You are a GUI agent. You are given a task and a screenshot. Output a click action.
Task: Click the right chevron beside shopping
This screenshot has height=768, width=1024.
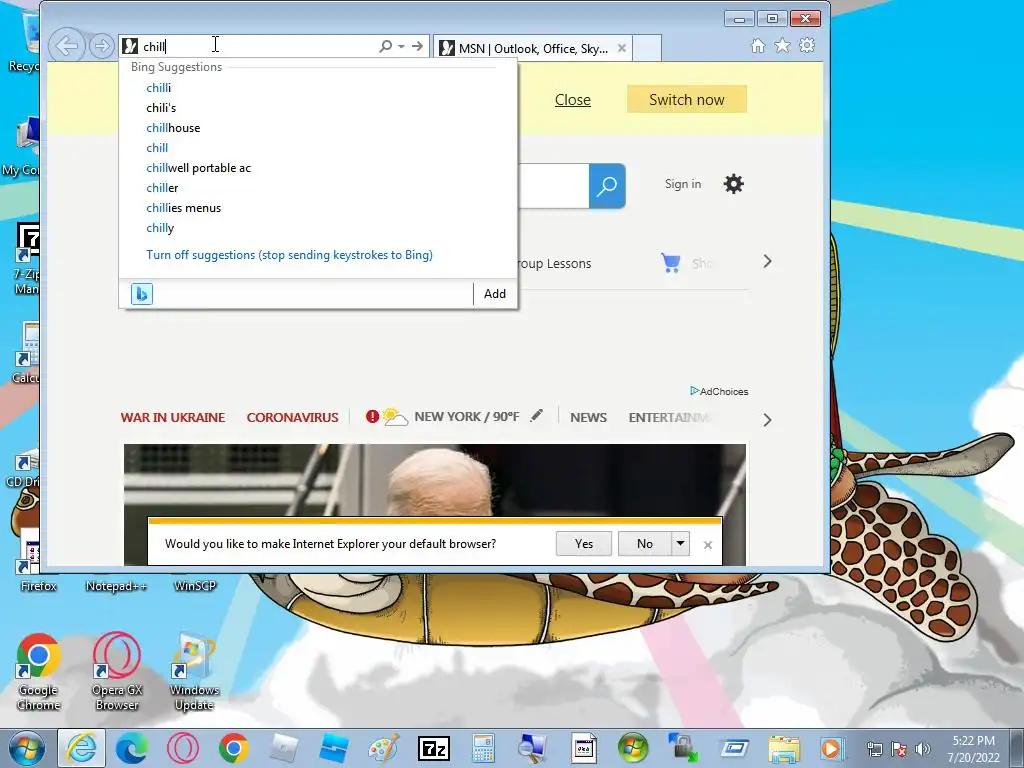click(767, 262)
